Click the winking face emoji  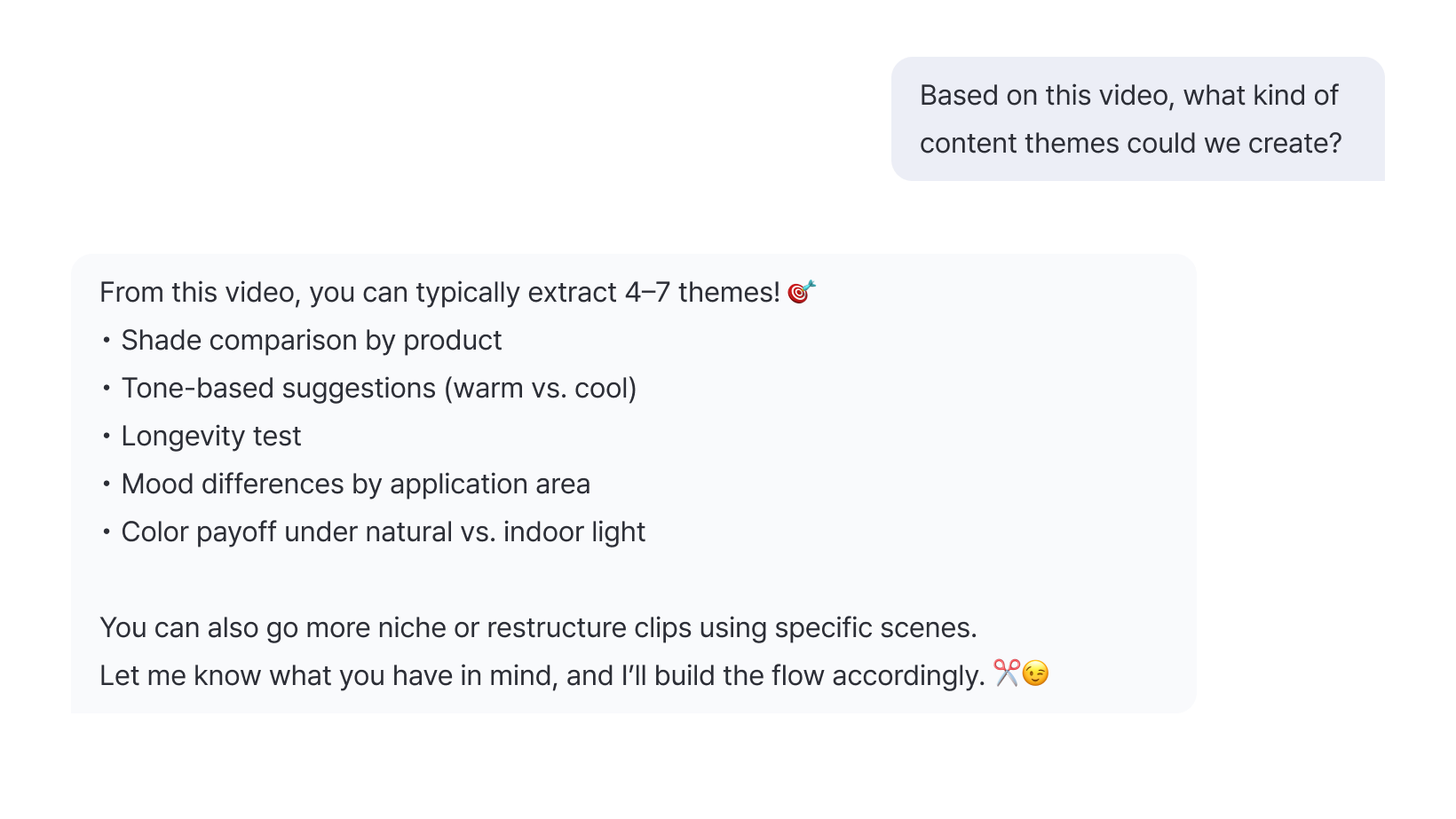click(x=1035, y=673)
